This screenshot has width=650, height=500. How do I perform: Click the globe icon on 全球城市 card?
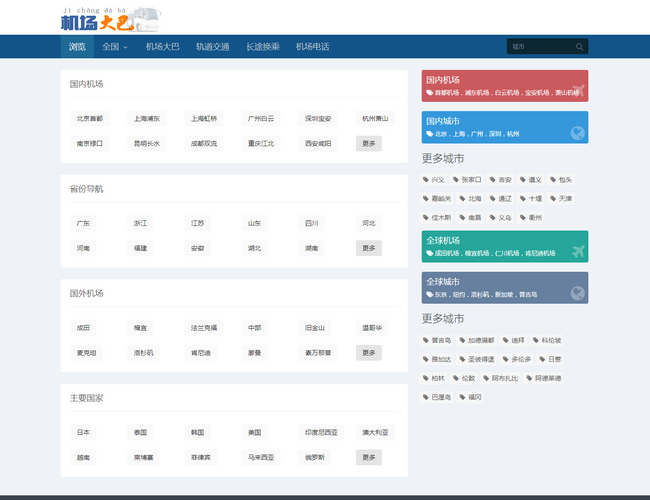[x=577, y=293]
